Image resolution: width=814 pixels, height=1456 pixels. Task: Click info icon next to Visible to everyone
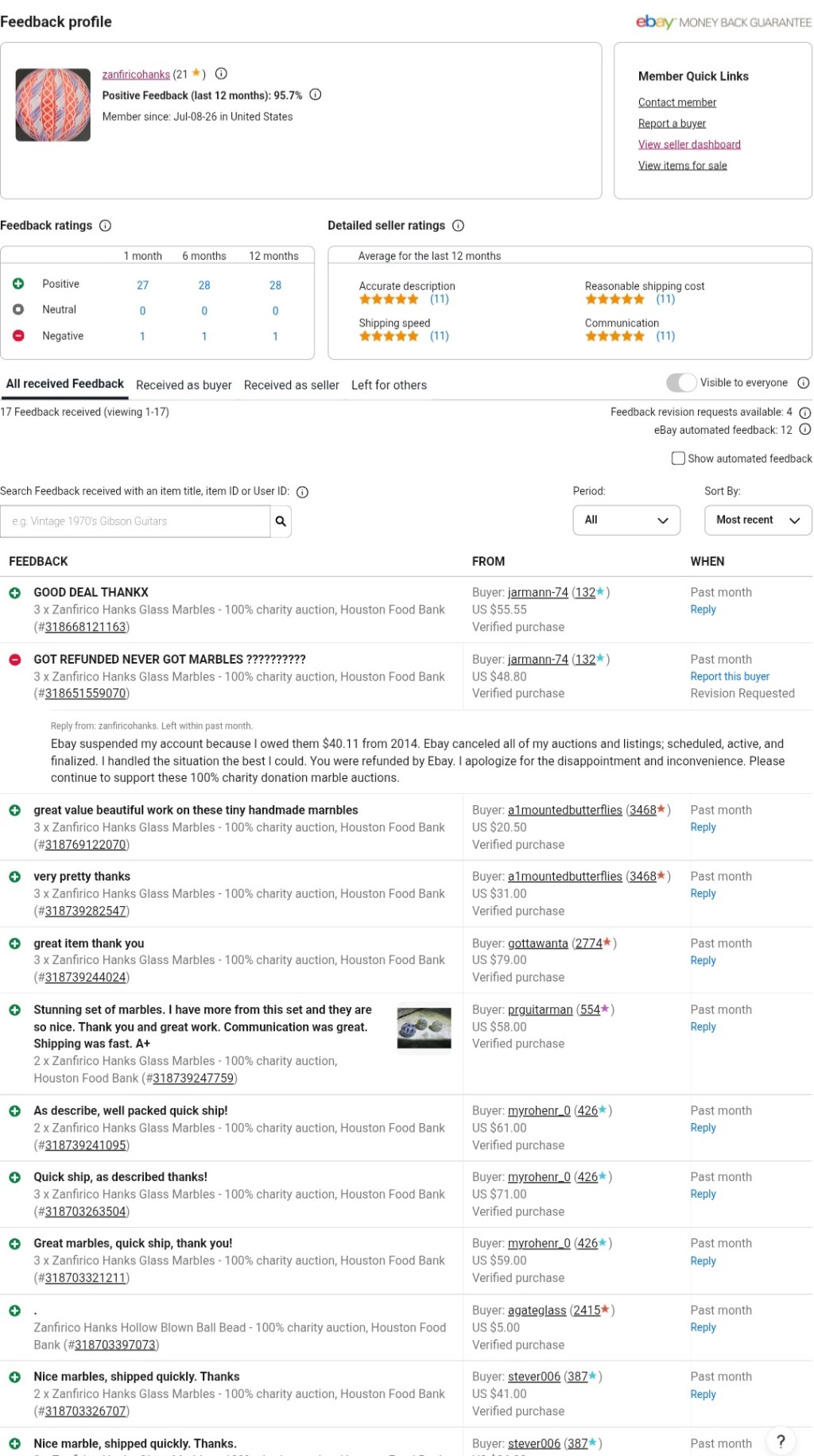[x=804, y=383]
